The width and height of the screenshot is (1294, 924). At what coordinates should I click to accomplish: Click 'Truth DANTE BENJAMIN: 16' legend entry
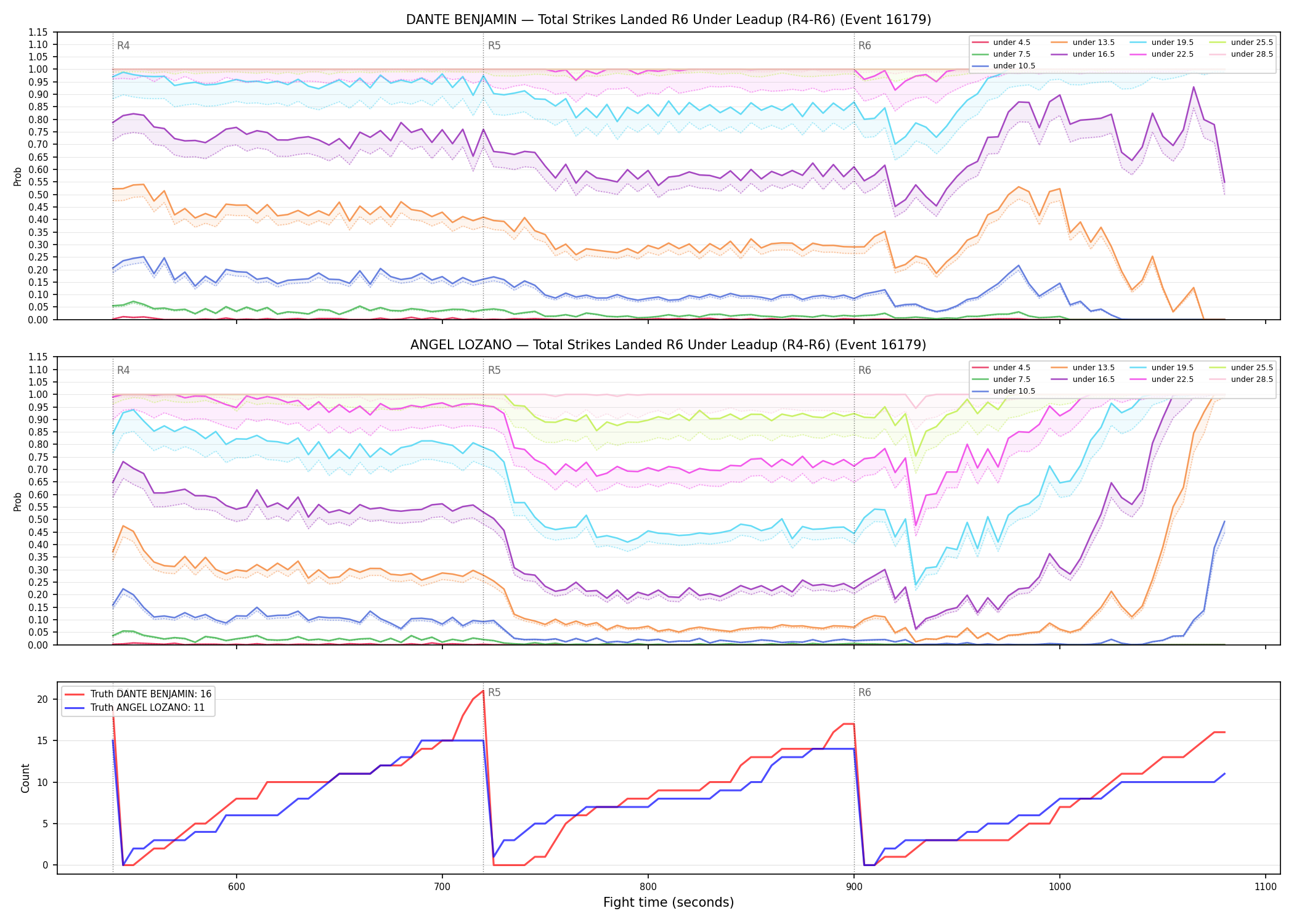pyautogui.click(x=138, y=694)
